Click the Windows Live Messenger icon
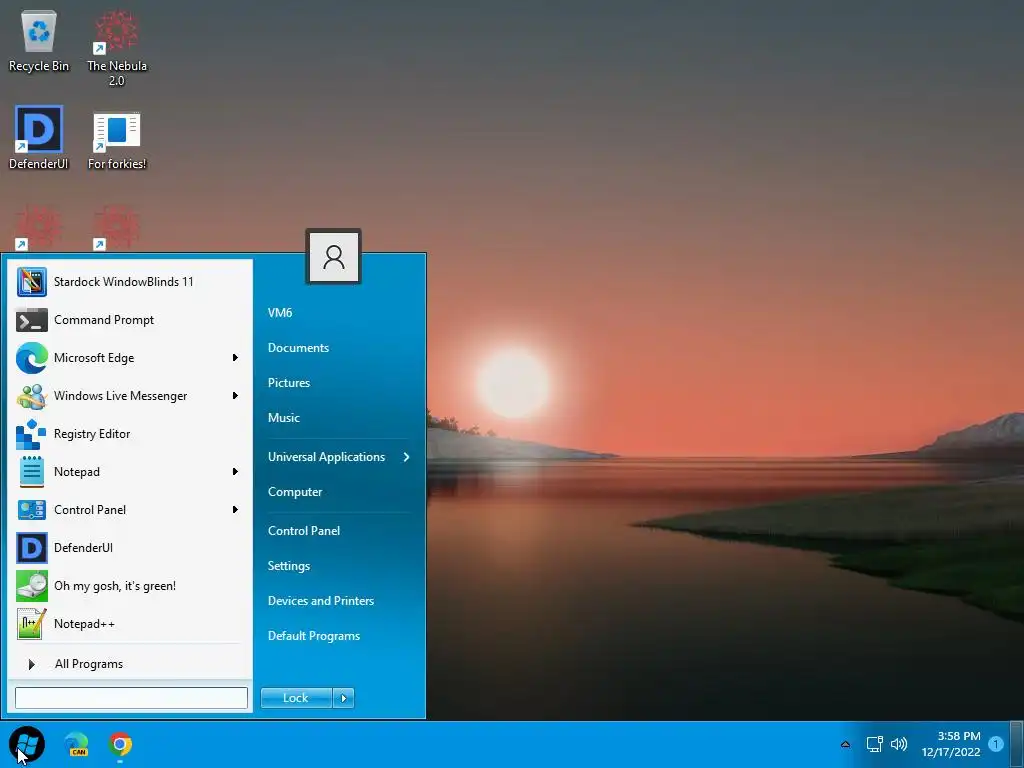The image size is (1024, 768). coord(31,396)
